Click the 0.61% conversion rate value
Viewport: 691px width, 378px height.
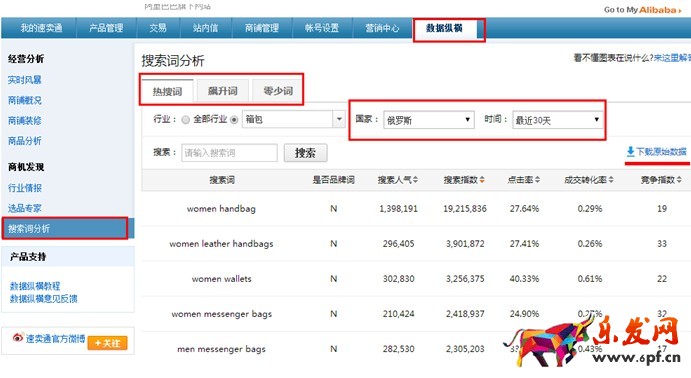590,279
